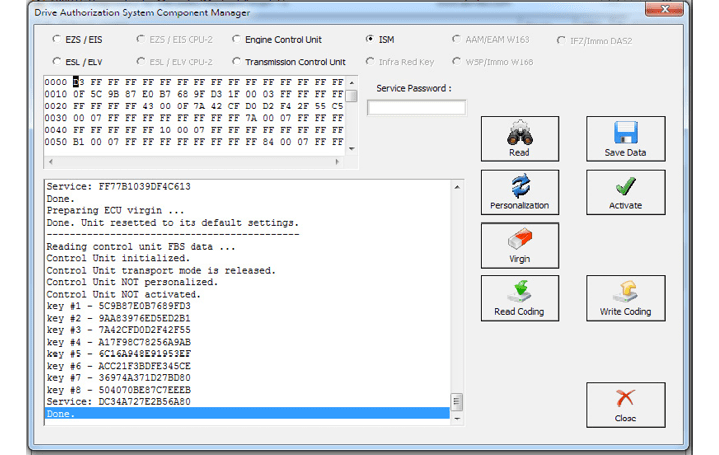
Task: Select the ISM radio button
Action: tap(371, 40)
